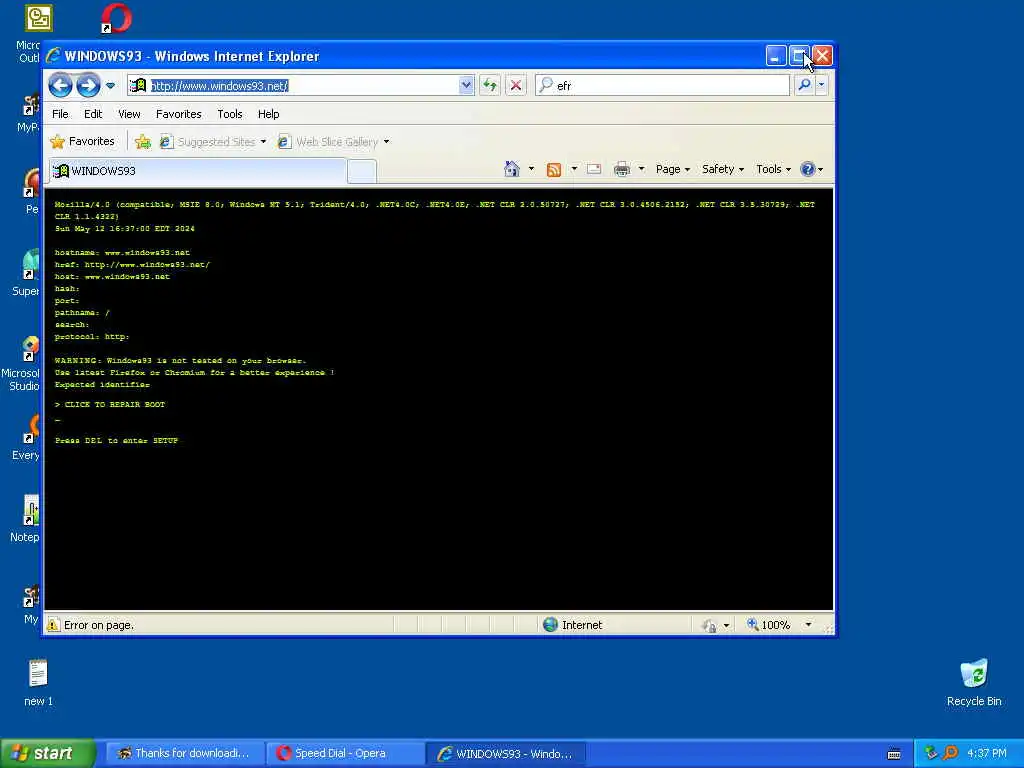Add to Favorites Bar star icon
The height and width of the screenshot is (768, 1024).
click(143, 142)
